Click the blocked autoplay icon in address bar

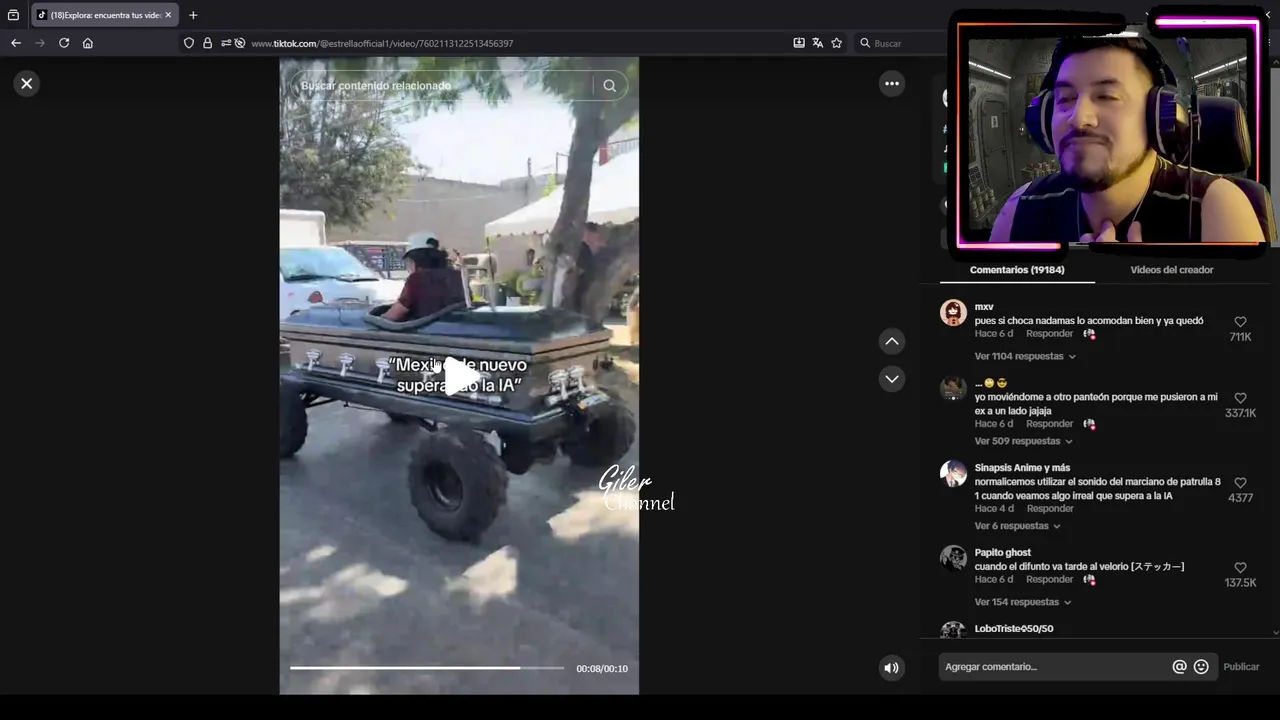pyautogui.click(x=240, y=43)
